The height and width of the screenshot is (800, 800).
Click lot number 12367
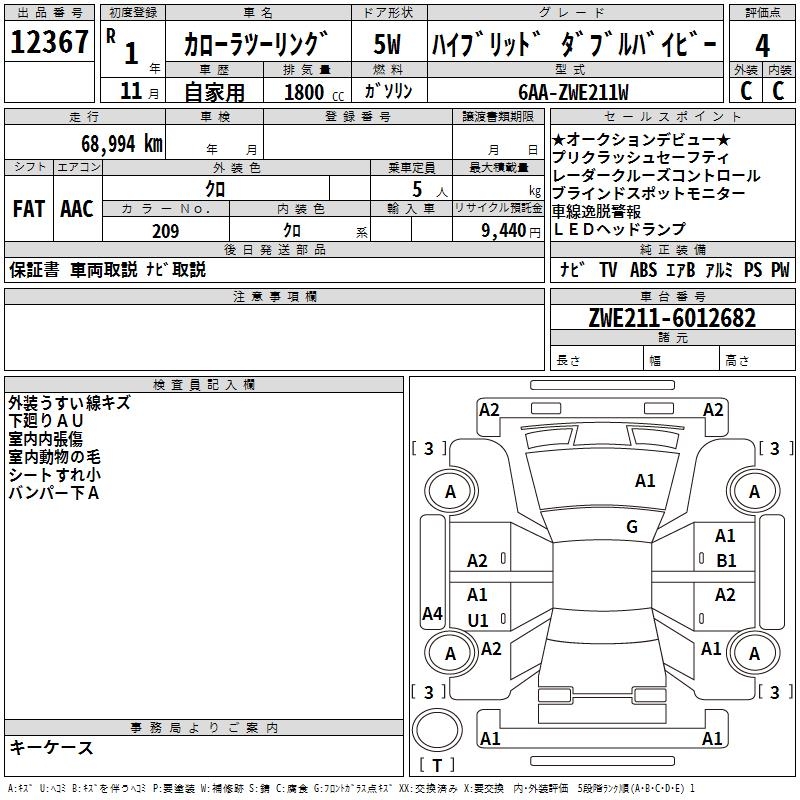coord(49,42)
